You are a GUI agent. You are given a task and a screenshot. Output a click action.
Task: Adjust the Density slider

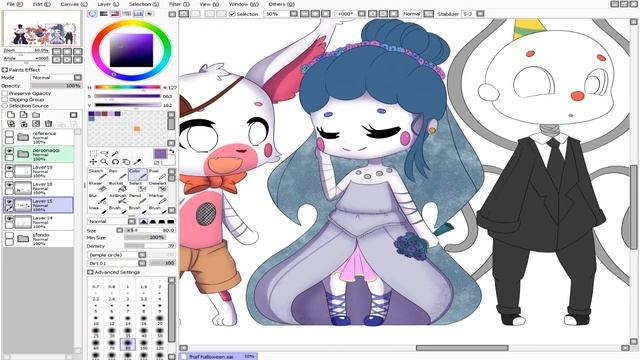click(150, 246)
